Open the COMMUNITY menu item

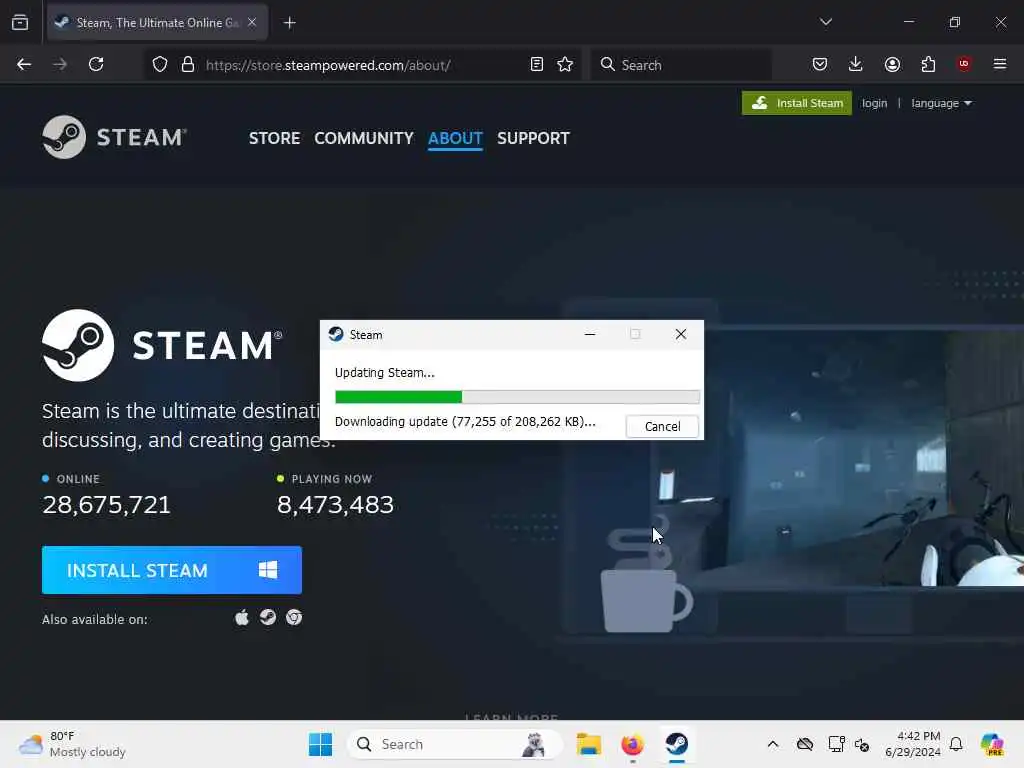364,138
